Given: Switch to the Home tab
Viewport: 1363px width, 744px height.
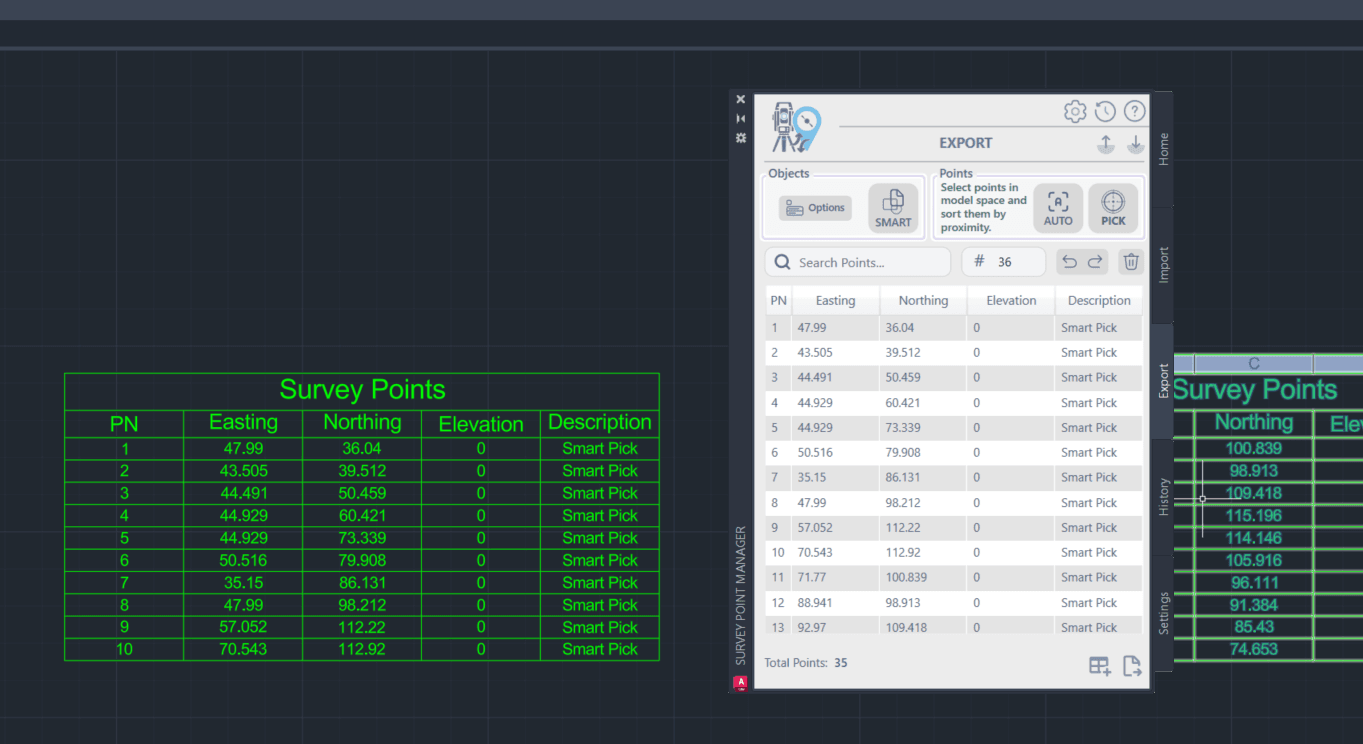Looking at the screenshot, I should 1163,149.
